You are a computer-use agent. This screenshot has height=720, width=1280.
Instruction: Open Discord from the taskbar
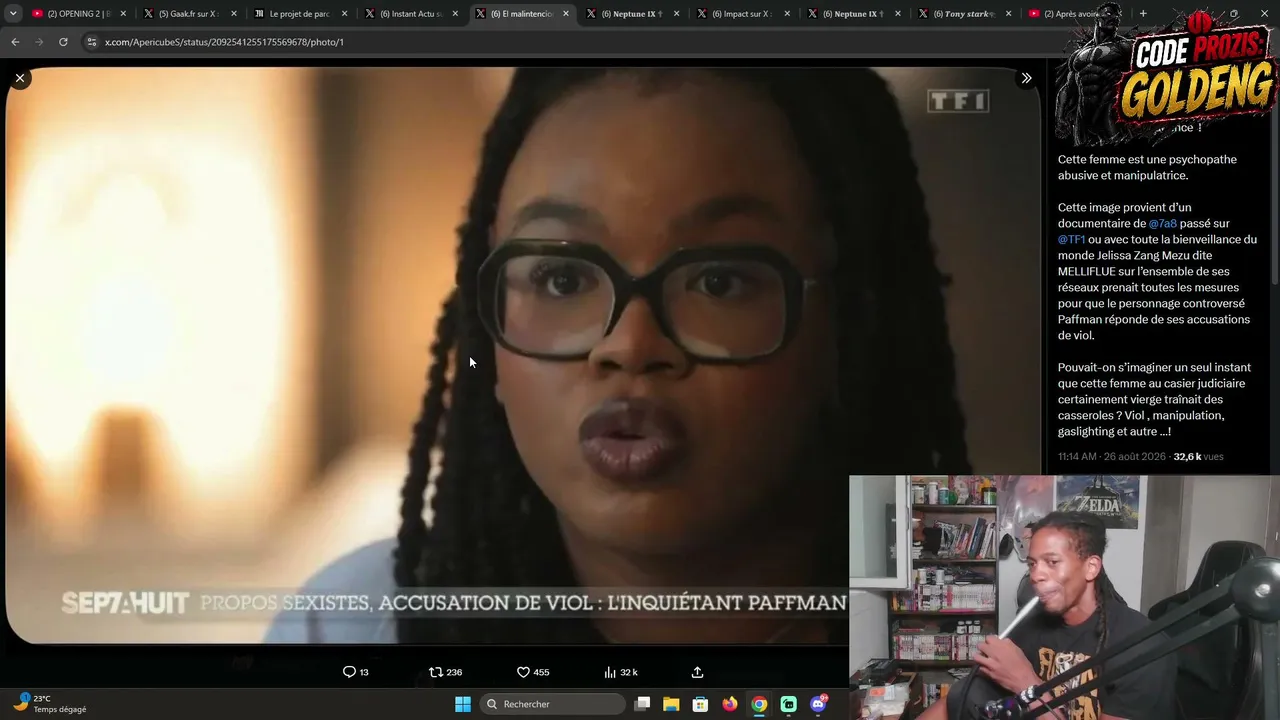pyautogui.click(x=818, y=704)
